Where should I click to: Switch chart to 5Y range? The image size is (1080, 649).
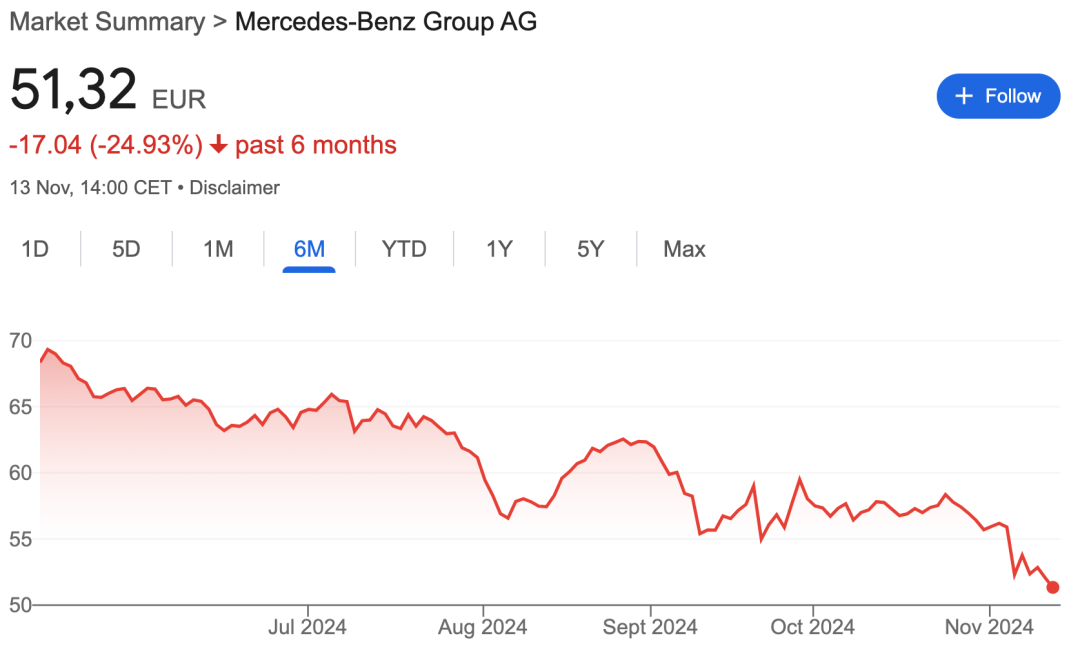tap(590, 249)
